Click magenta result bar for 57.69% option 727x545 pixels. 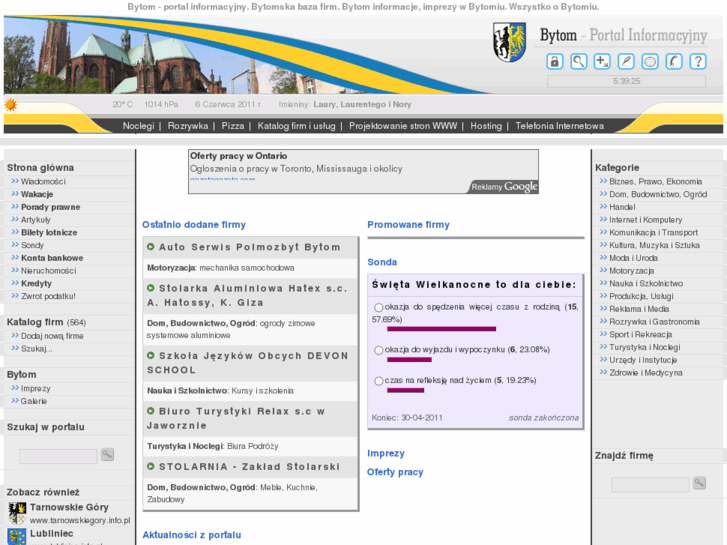click(441, 329)
